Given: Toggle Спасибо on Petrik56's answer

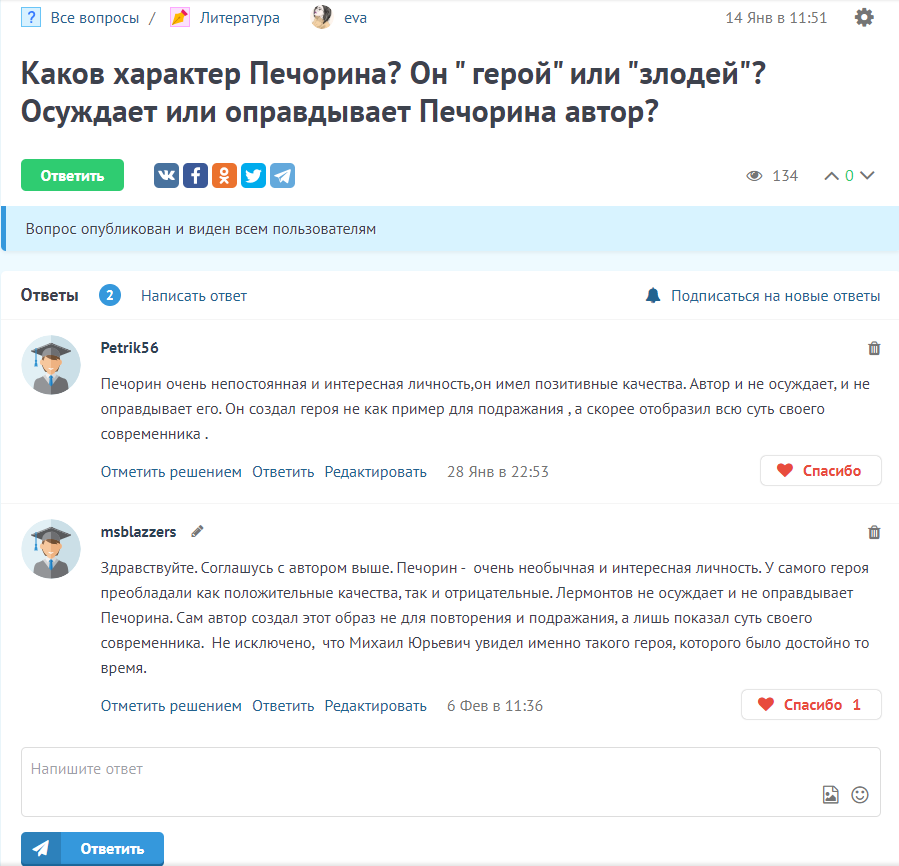Looking at the screenshot, I should click(x=820, y=471).
